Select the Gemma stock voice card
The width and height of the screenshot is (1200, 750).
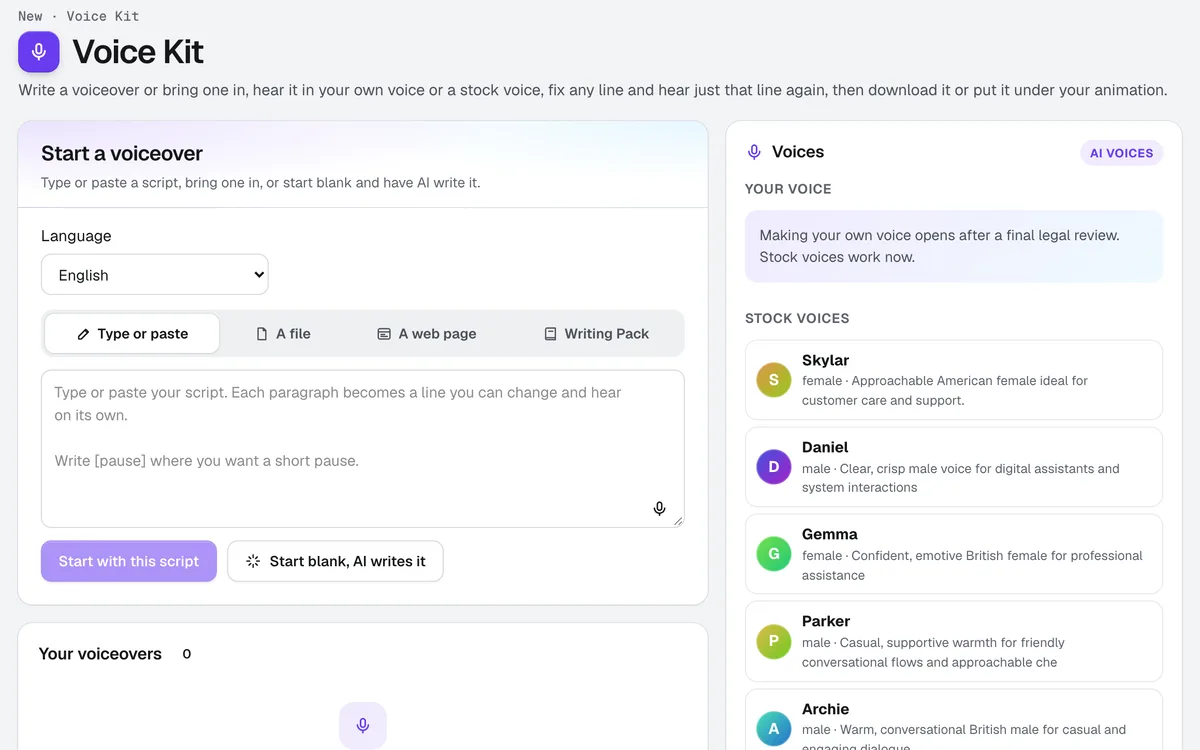954,554
